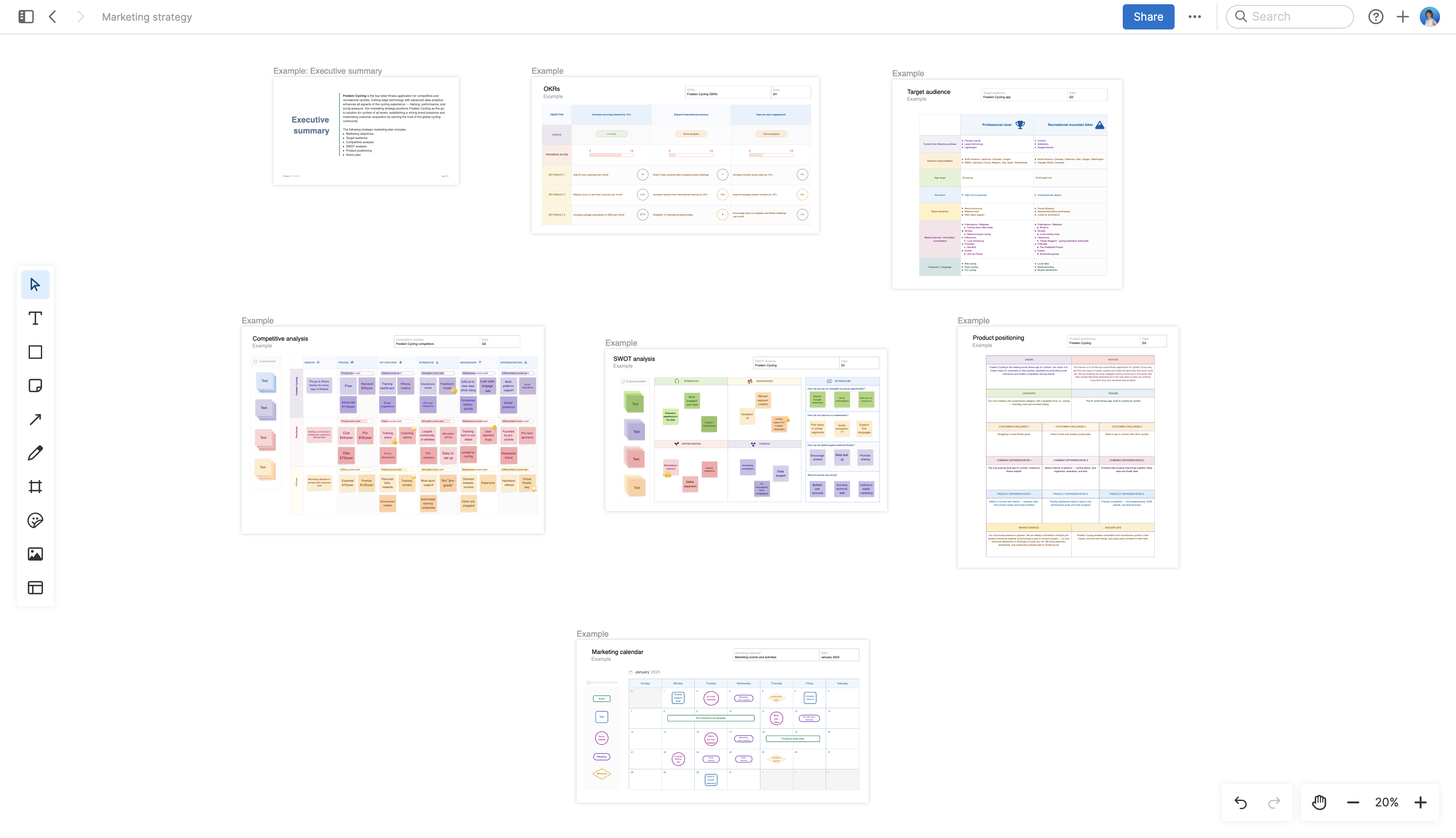Select the Sticky note tool
Image resolution: width=1456 pixels, height=838 pixels.
click(x=35, y=386)
